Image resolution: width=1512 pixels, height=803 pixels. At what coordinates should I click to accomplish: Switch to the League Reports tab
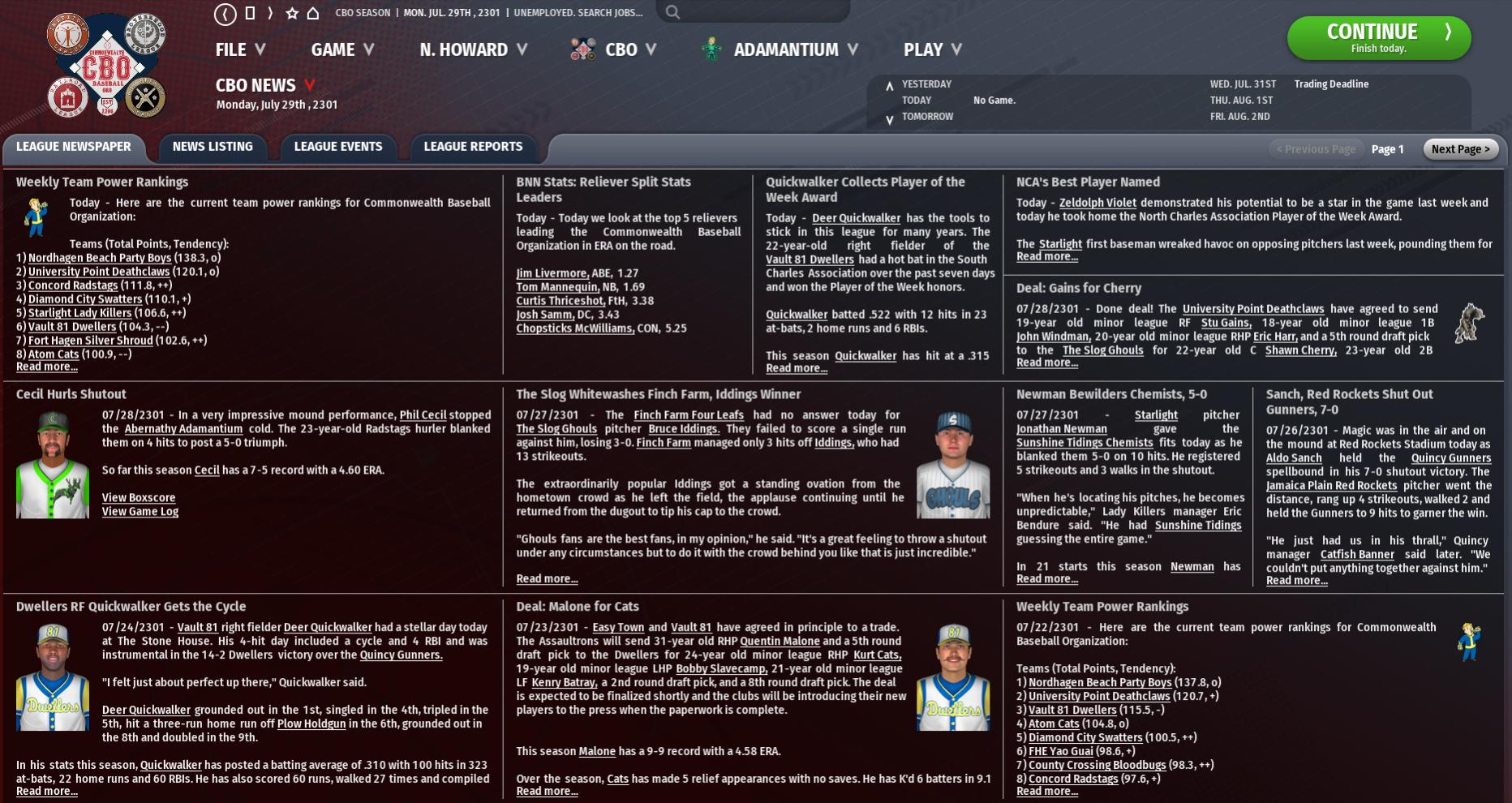[x=473, y=147]
